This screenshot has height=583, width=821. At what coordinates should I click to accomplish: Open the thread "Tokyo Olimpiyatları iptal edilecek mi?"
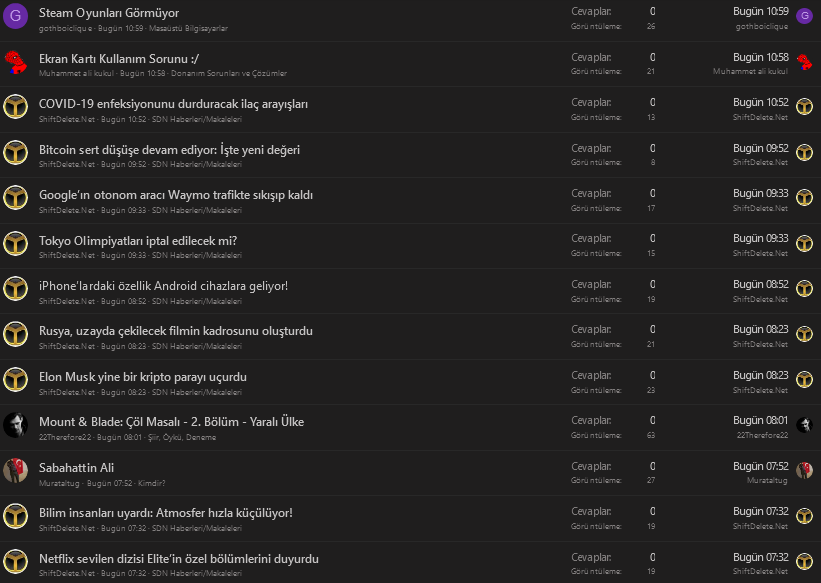click(x=137, y=241)
